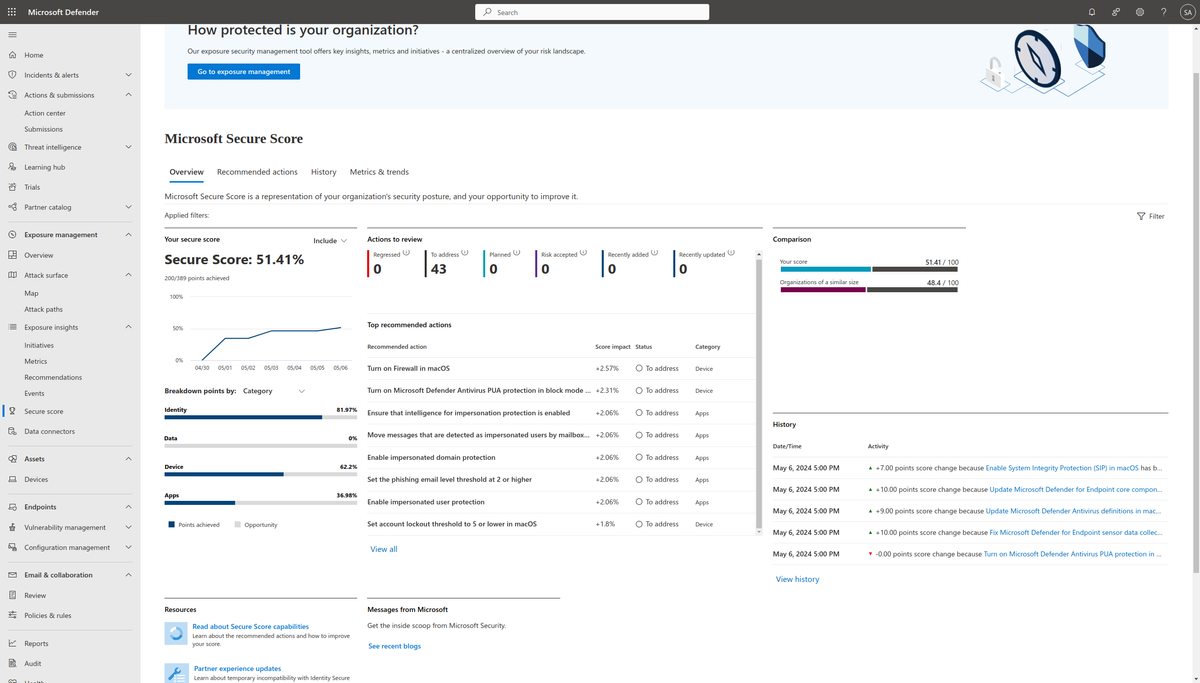Expand the Incidents & alerts section

click(x=52, y=74)
